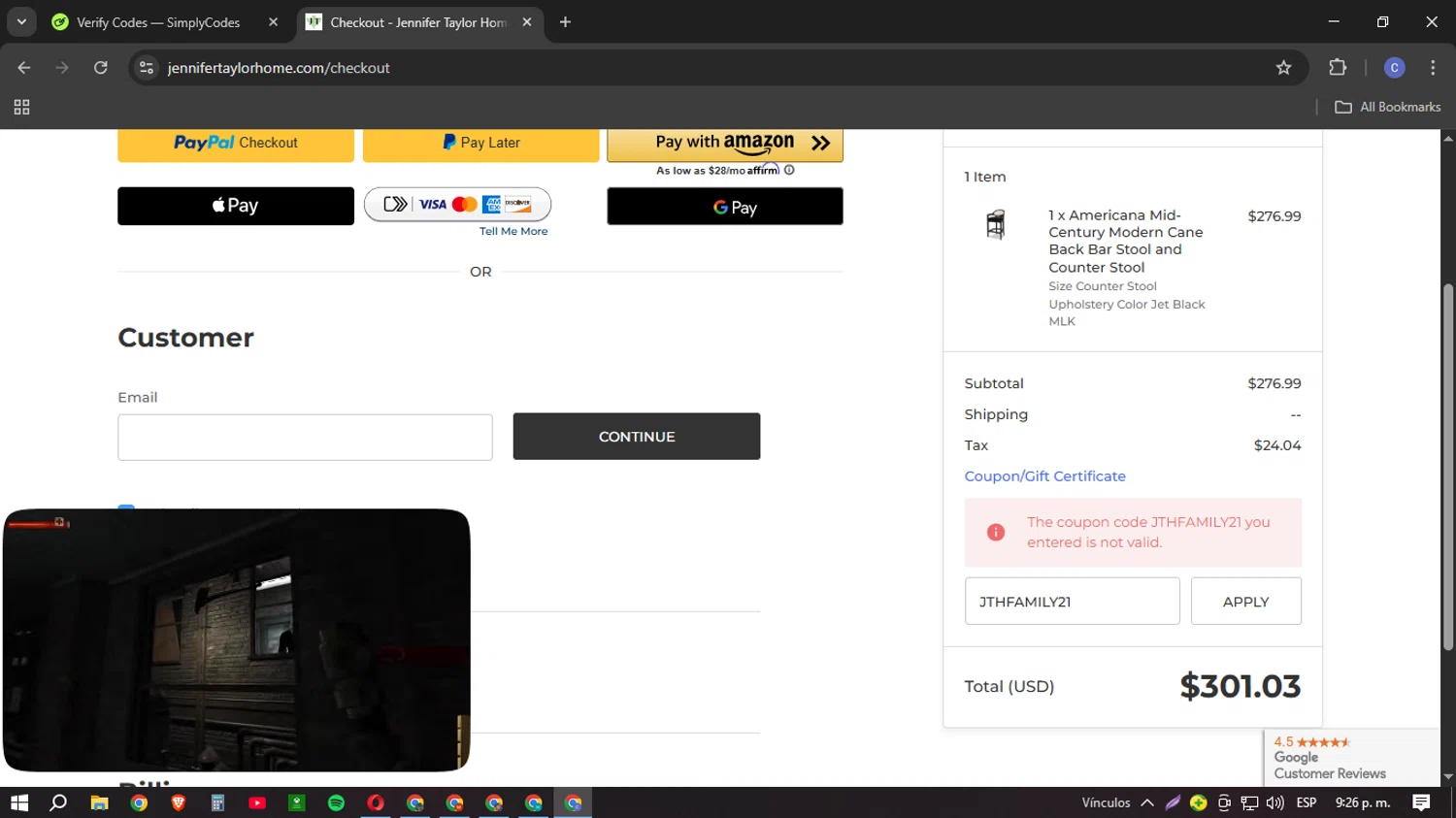Click Affirm info icon

tap(789, 170)
